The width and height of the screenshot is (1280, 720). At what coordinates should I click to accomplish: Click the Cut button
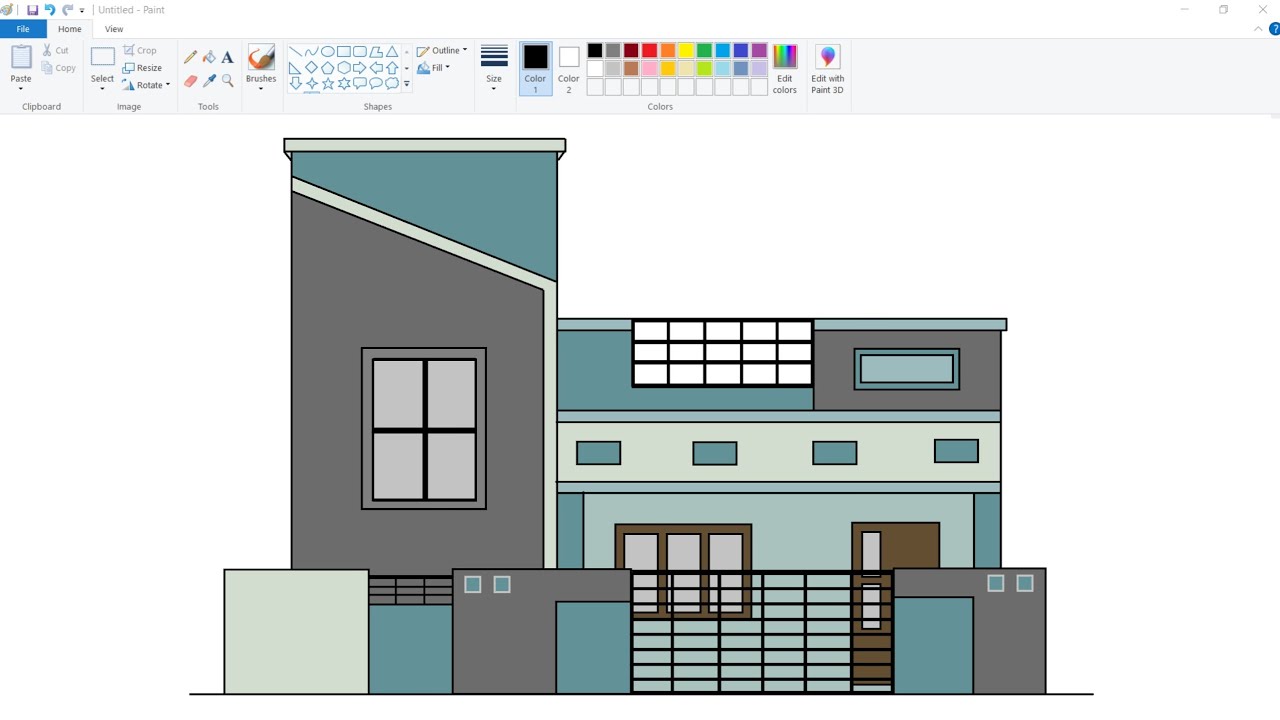pyautogui.click(x=56, y=50)
